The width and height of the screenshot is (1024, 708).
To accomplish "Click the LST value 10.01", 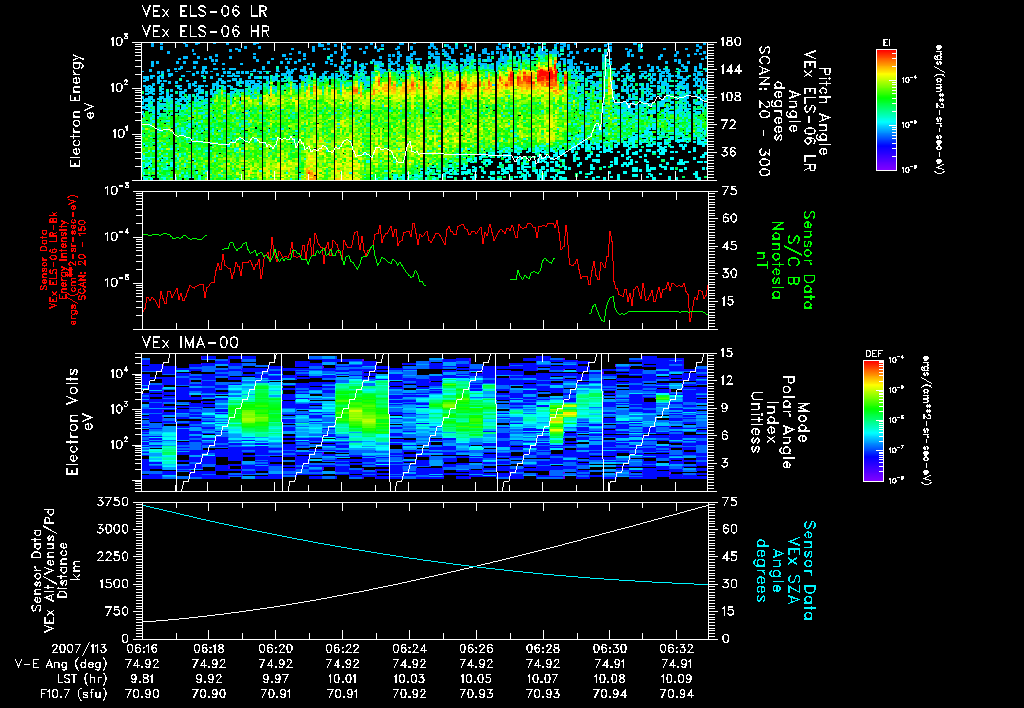I will click(342, 679).
